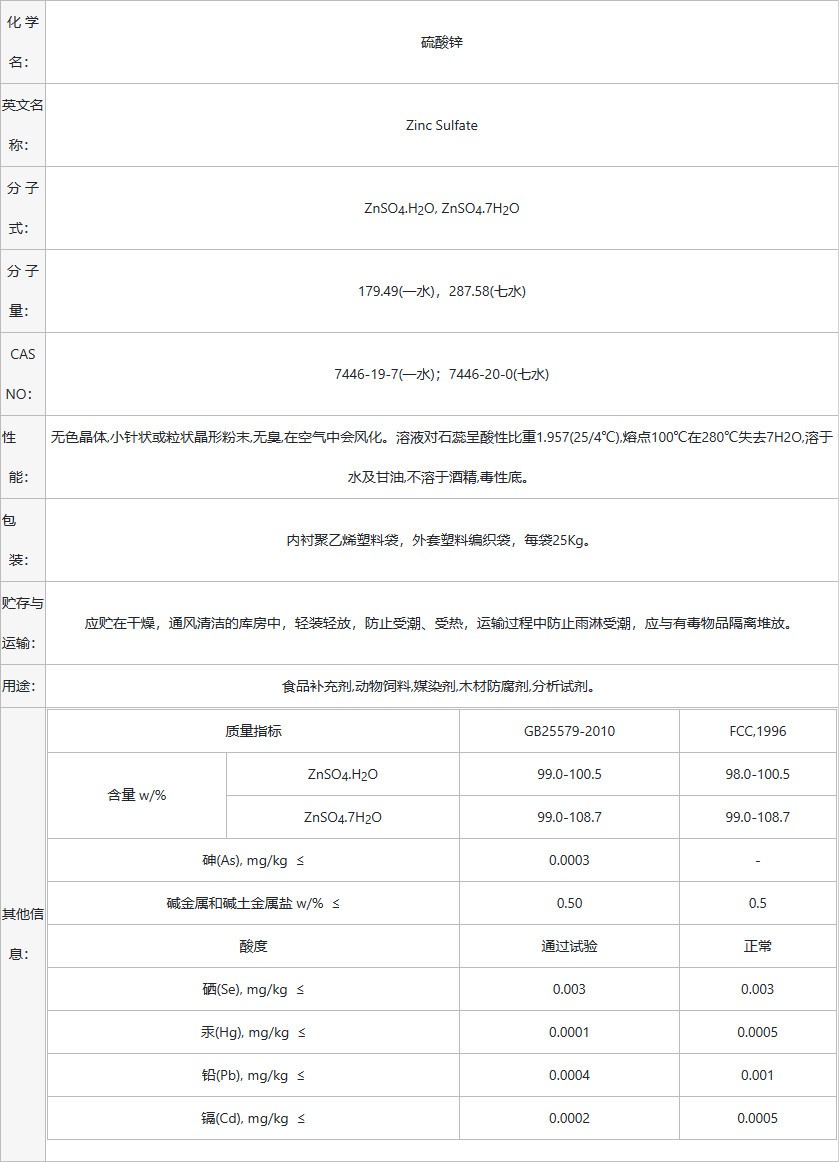The height and width of the screenshot is (1162, 839).
Task: Click the lead FCC value '0.001'
Action: [x=757, y=1075]
